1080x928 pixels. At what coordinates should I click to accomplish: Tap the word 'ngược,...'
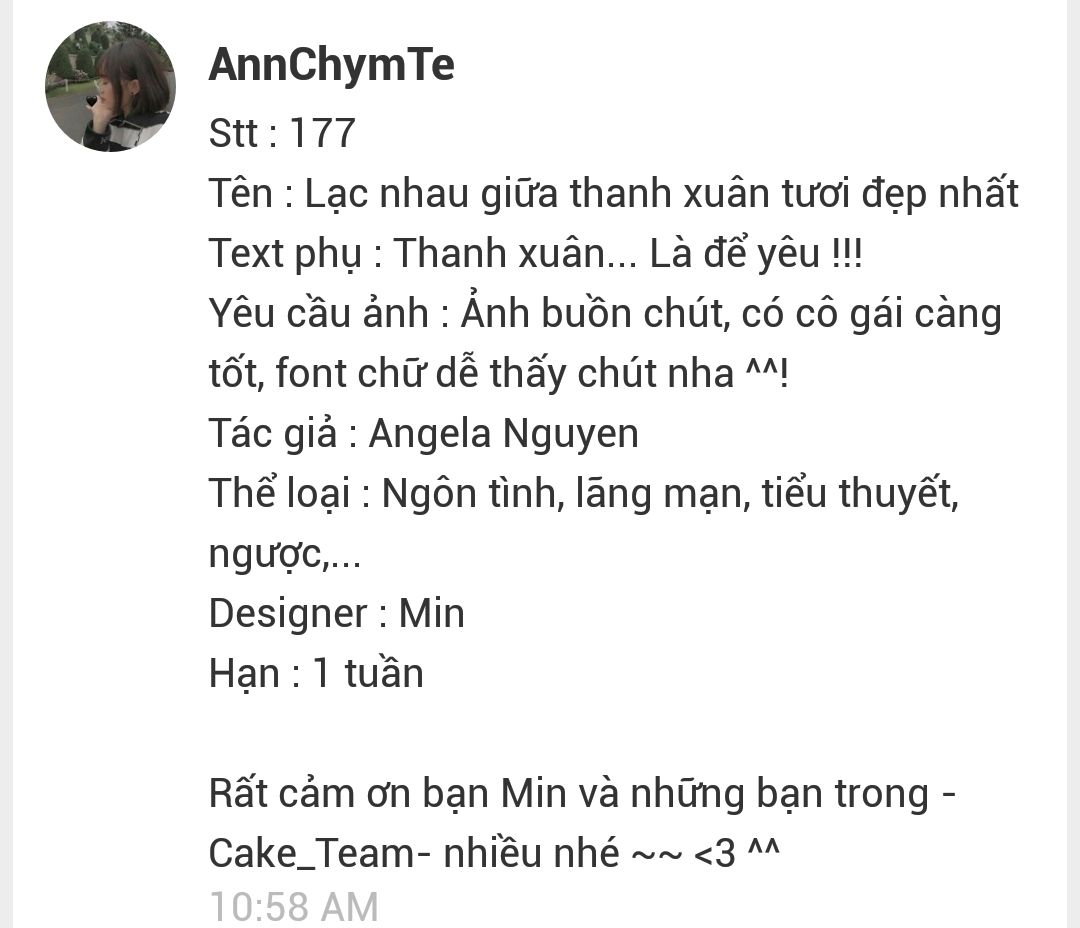[x=284, y=554]
